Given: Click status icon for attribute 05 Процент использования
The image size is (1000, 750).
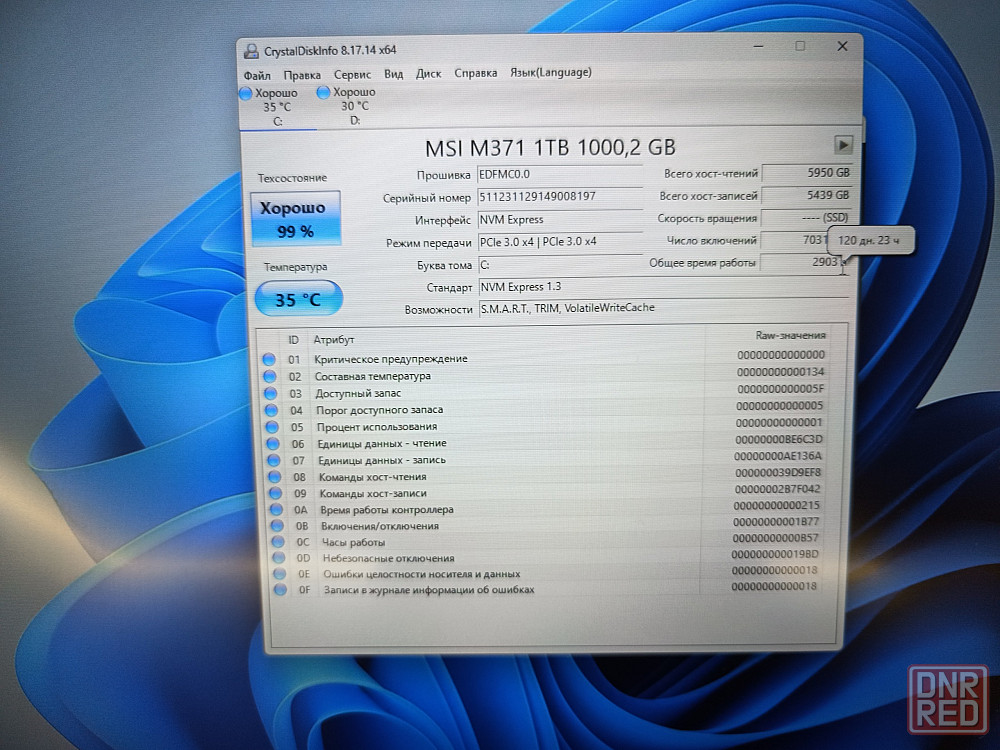Looking at the screenshot, I should point(269,427).
